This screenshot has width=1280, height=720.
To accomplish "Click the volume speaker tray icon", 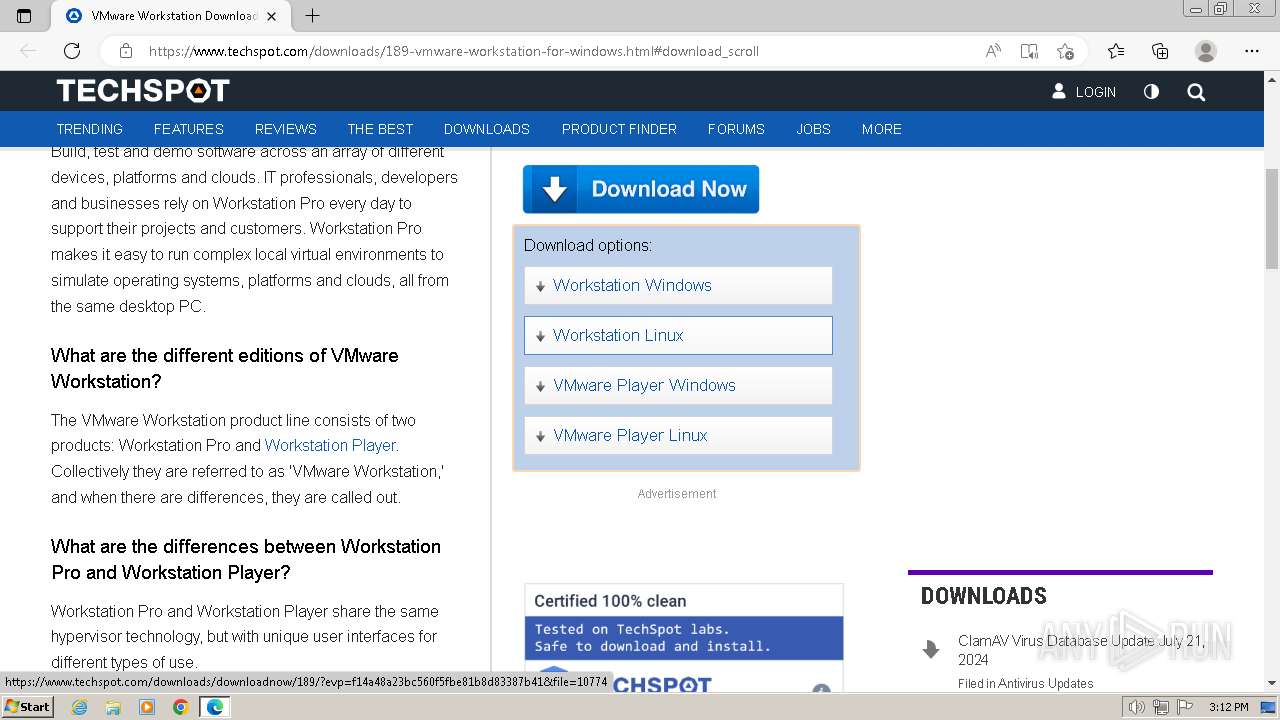I will [x=1136, y=707].
